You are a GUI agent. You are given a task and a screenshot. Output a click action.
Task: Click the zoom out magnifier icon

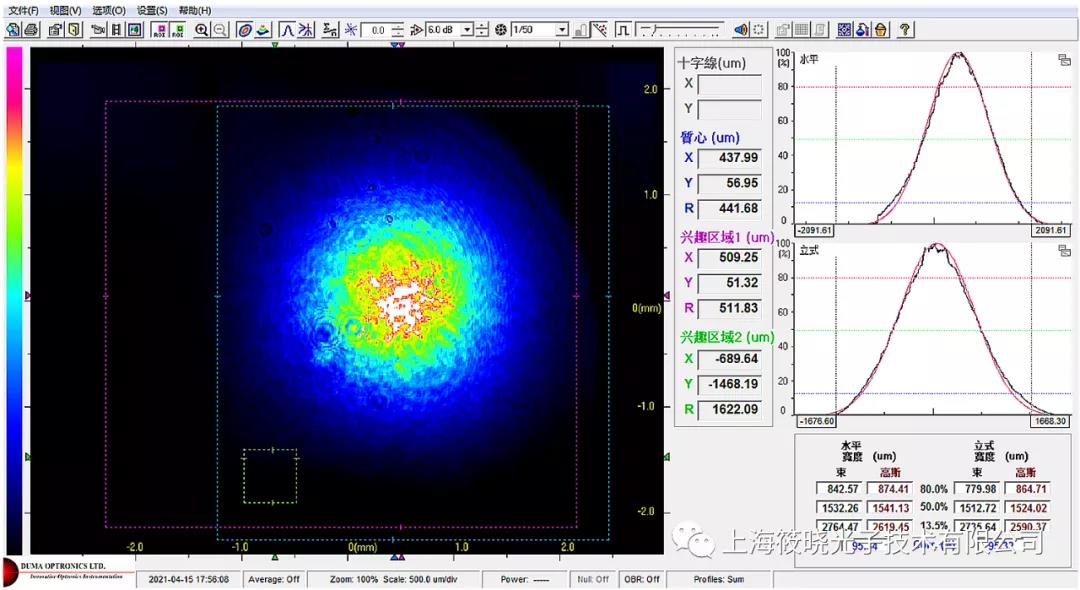[220, 30]
